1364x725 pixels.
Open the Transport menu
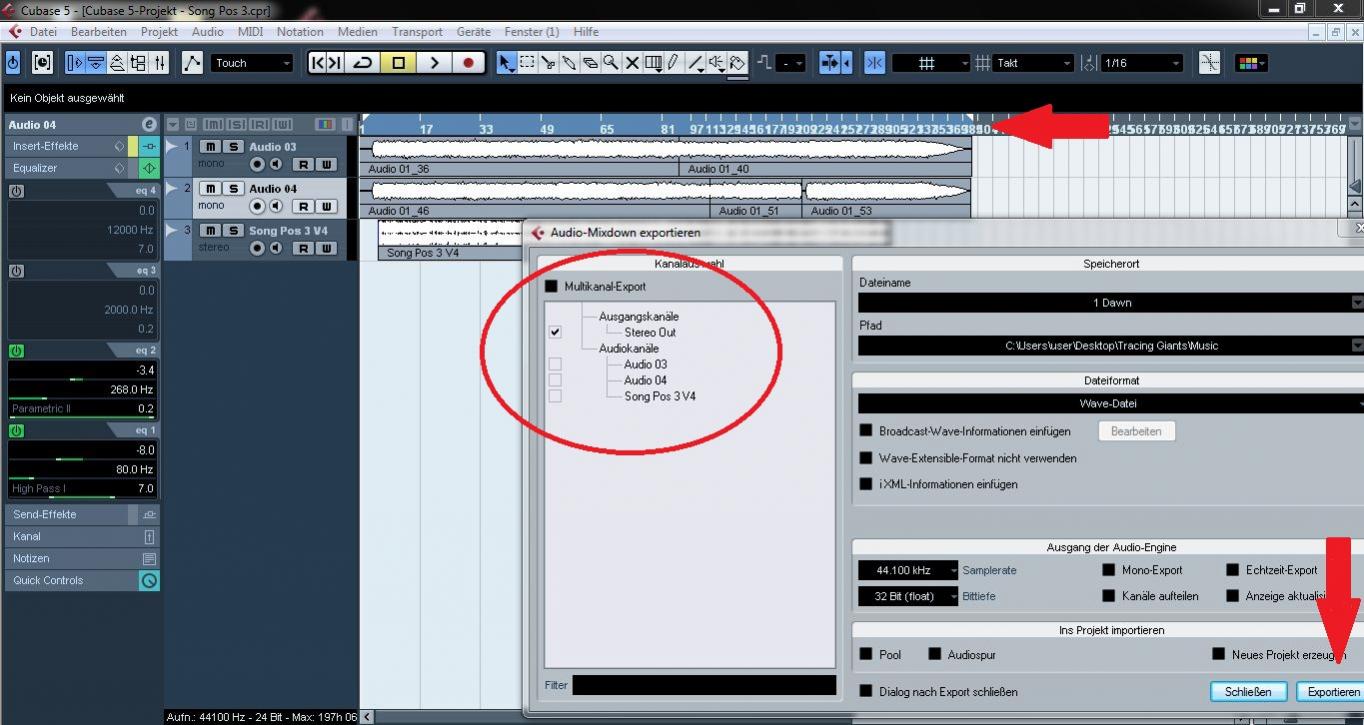click(x=417, y=32)
